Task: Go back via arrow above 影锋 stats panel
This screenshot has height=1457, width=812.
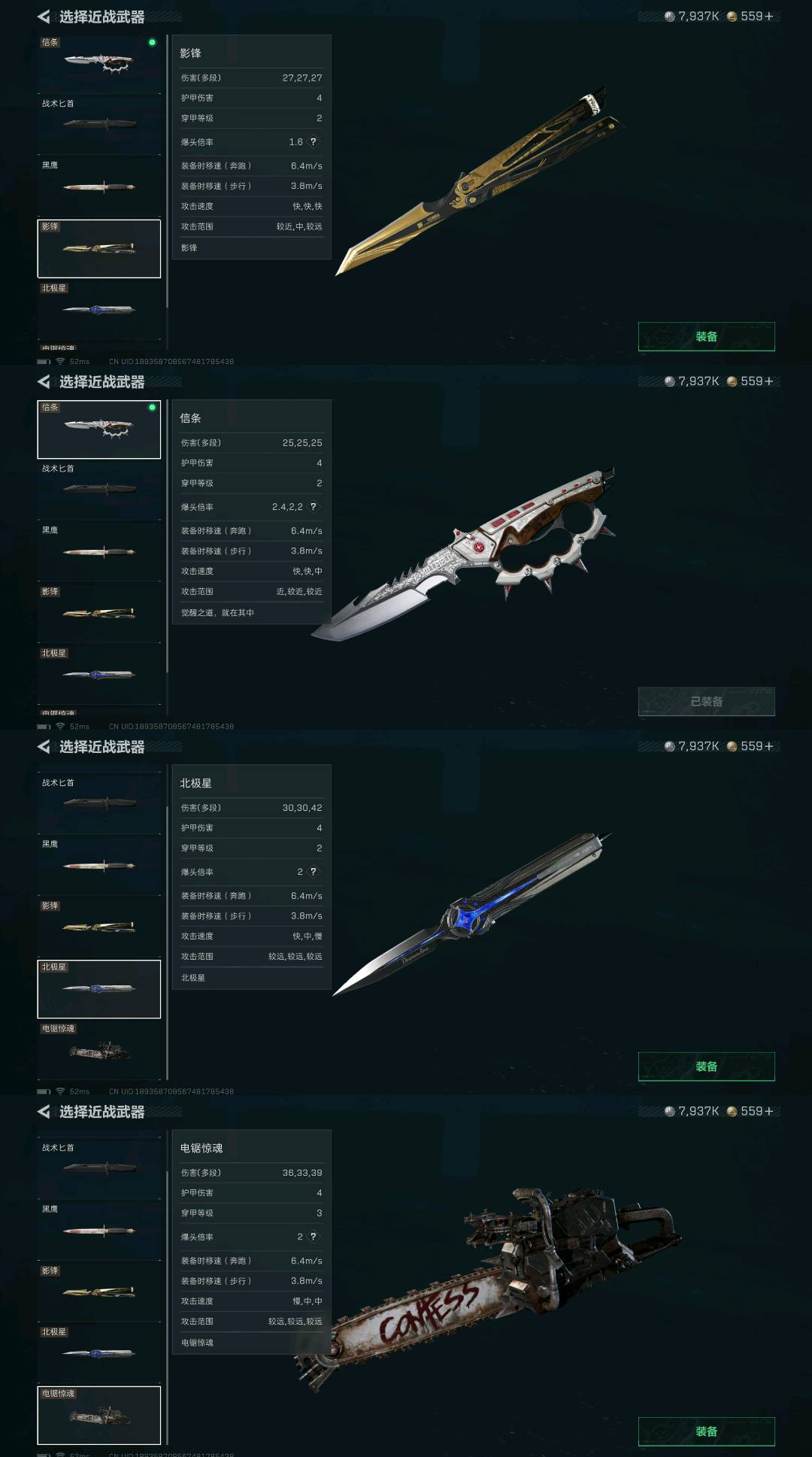Action: click(44, 17)
